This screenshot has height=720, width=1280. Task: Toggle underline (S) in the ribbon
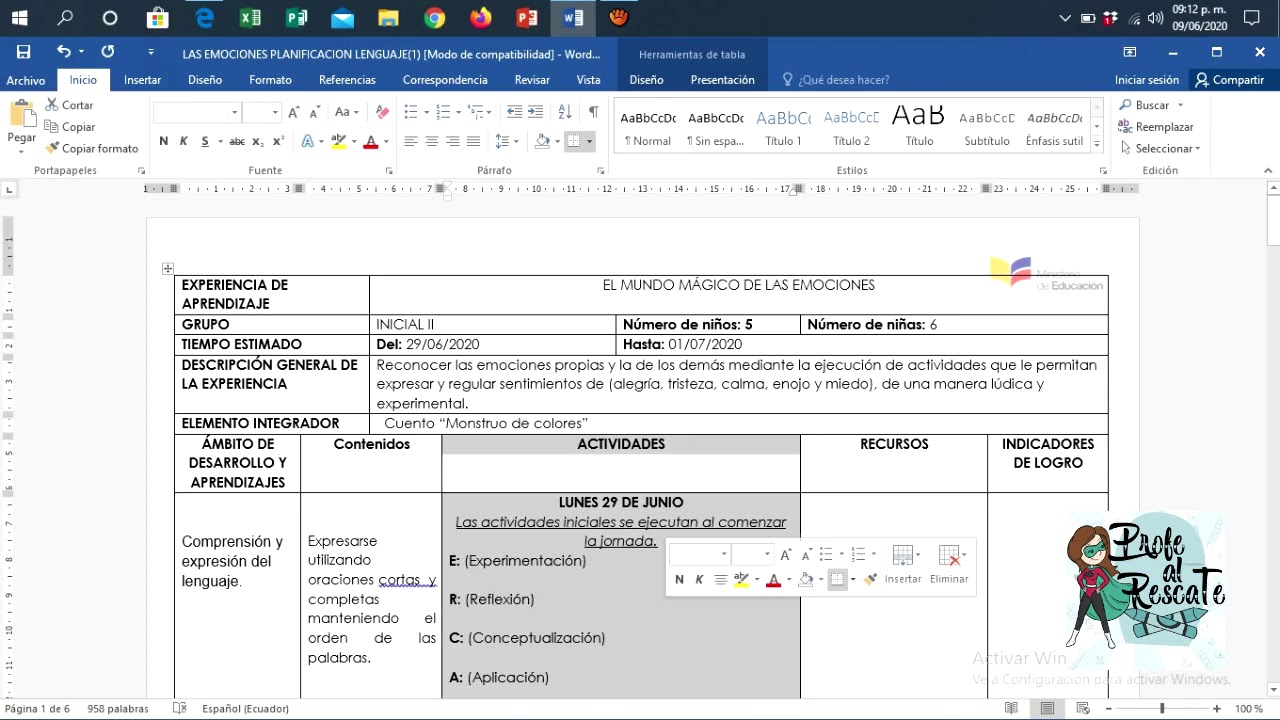[x=205, y=142]
